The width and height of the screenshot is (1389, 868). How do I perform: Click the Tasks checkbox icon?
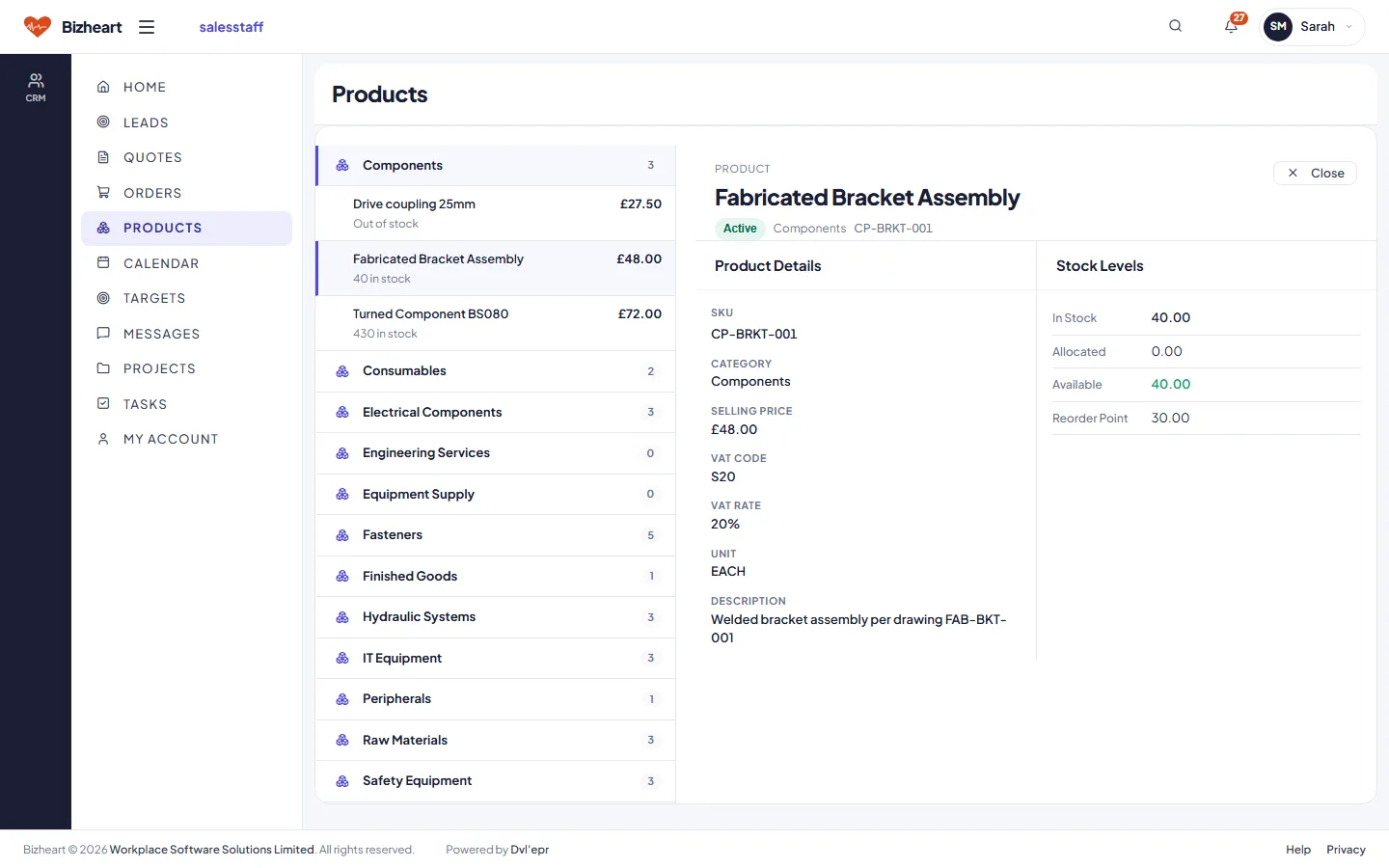[103, 403]
